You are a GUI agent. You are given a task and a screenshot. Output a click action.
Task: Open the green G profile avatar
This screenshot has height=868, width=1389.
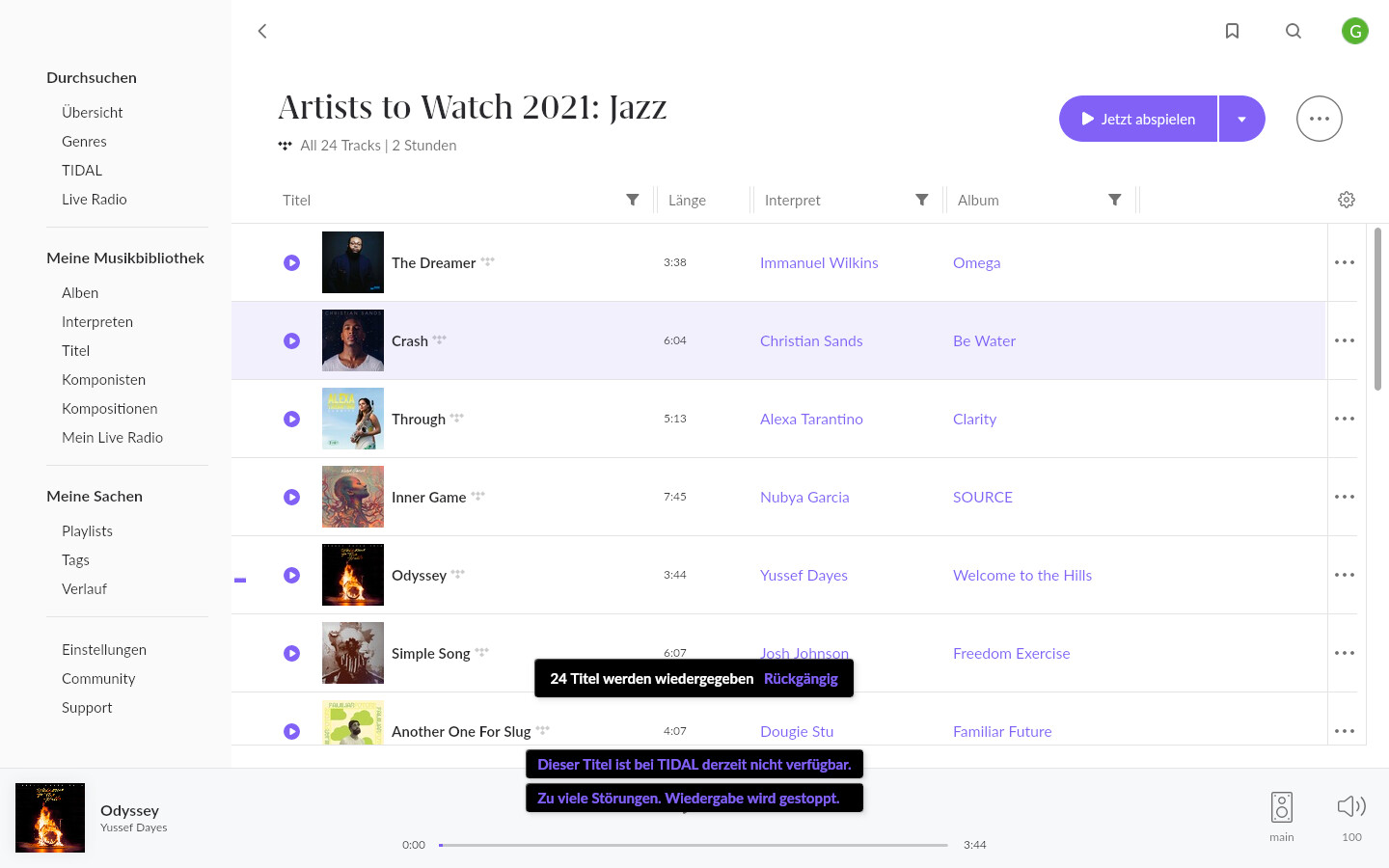tap(1355, 31)
